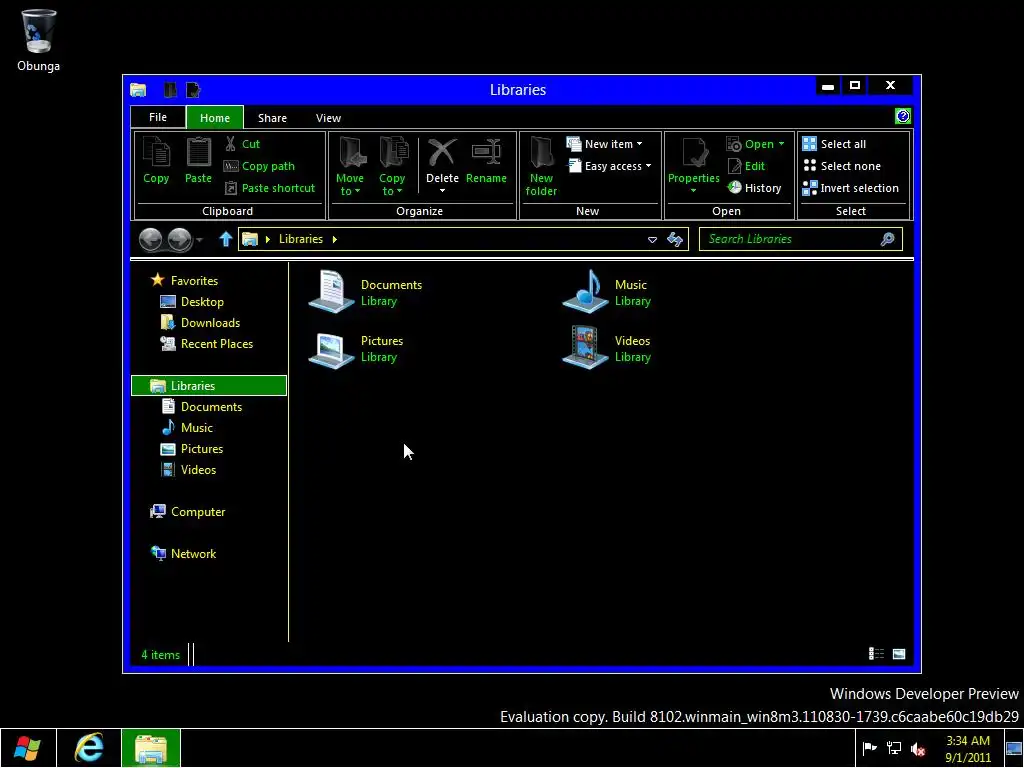The height and width of the screenshot is (768, 1024).
Task: Open the Obunga recycle bin on desktop
Action: point(39,40)
